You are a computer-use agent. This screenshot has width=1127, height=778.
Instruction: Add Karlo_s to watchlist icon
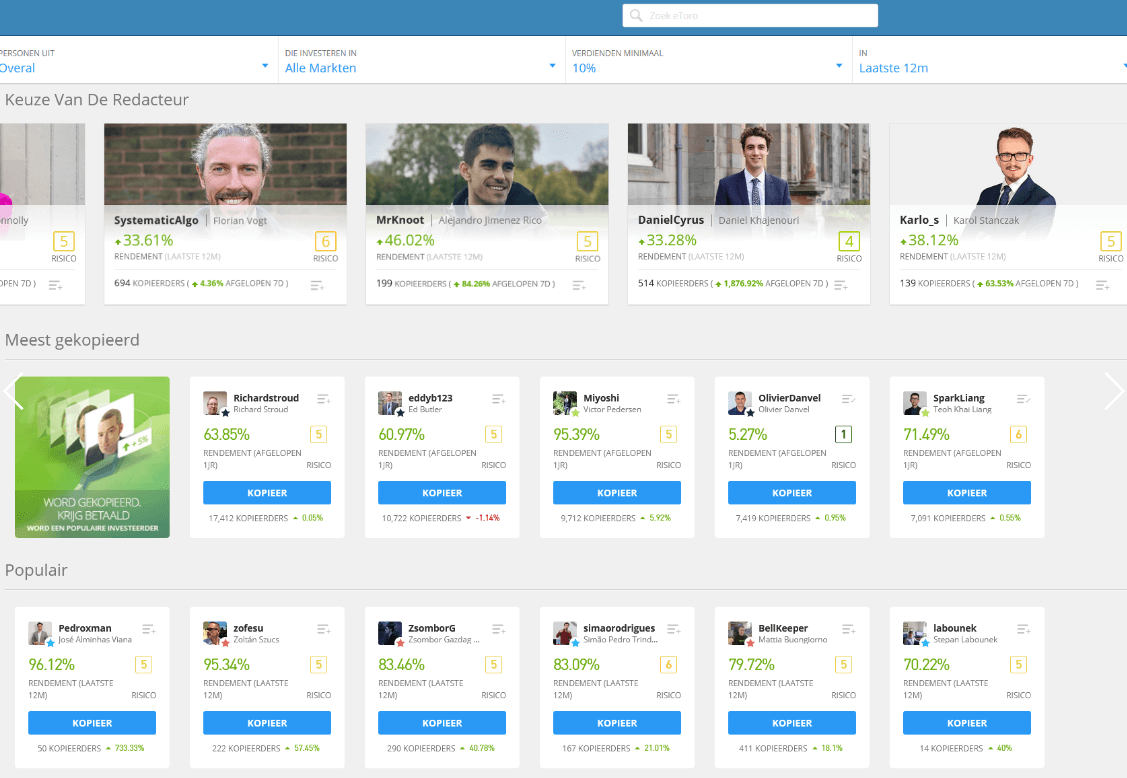pyautogui.click(x=1103, y=285)
